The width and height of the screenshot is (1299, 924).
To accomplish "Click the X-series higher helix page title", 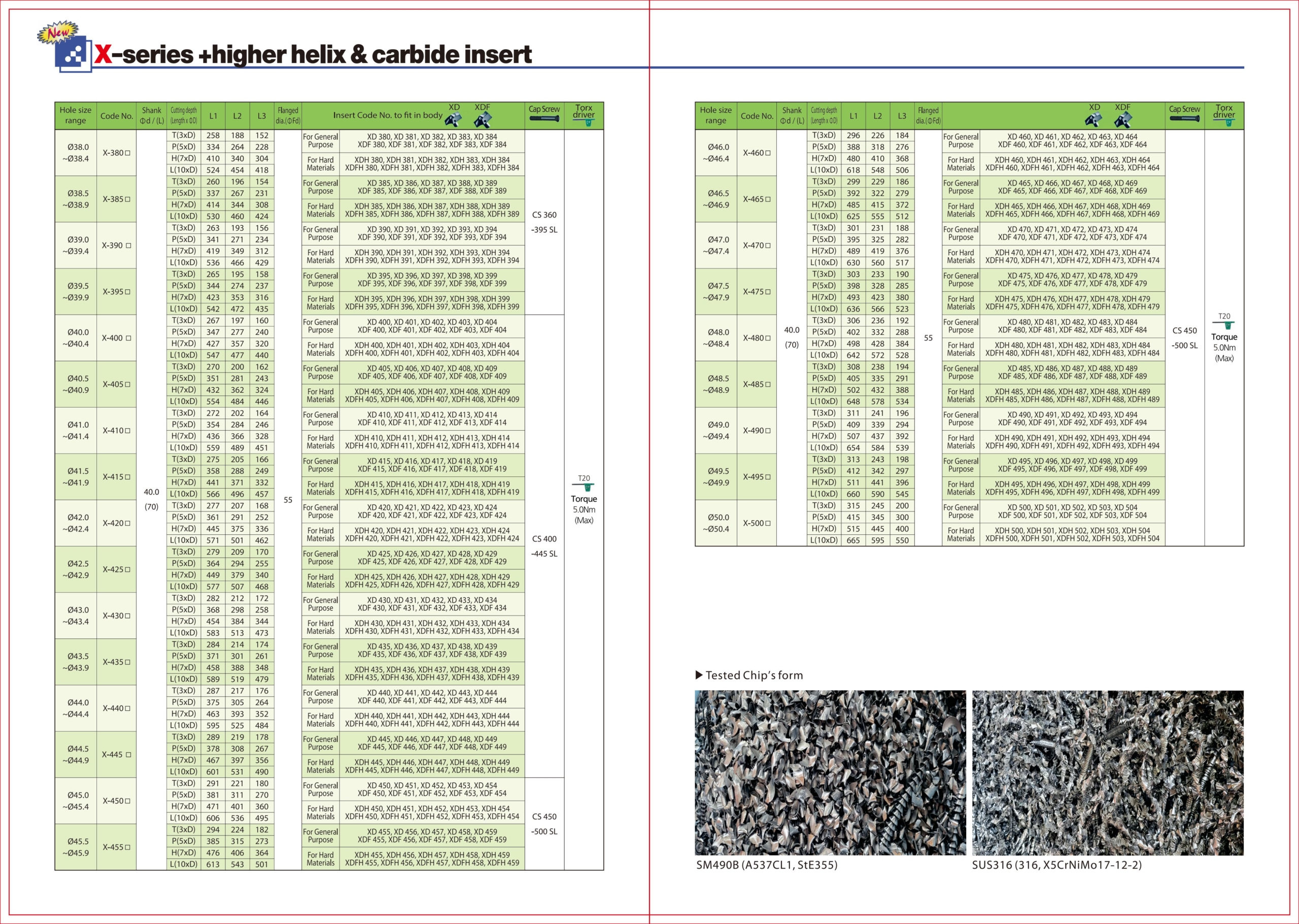I will [x=313, y=55].
